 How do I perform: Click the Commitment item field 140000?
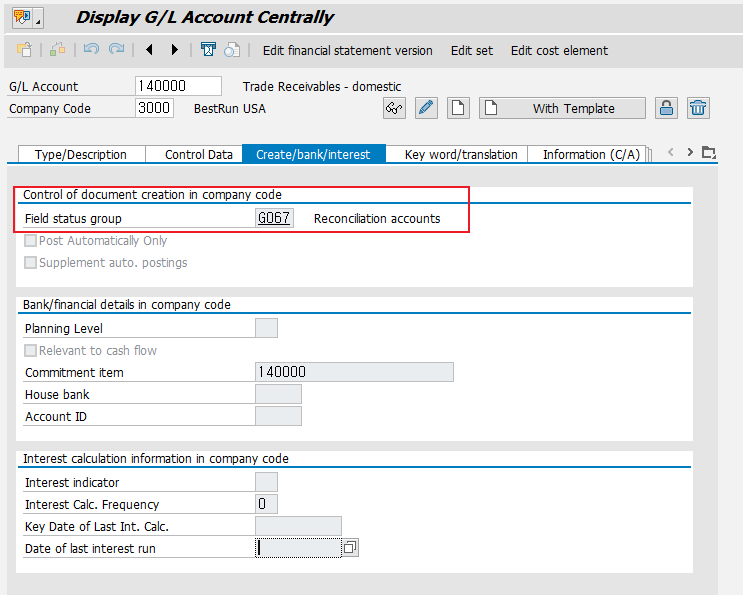coord(354,372)
